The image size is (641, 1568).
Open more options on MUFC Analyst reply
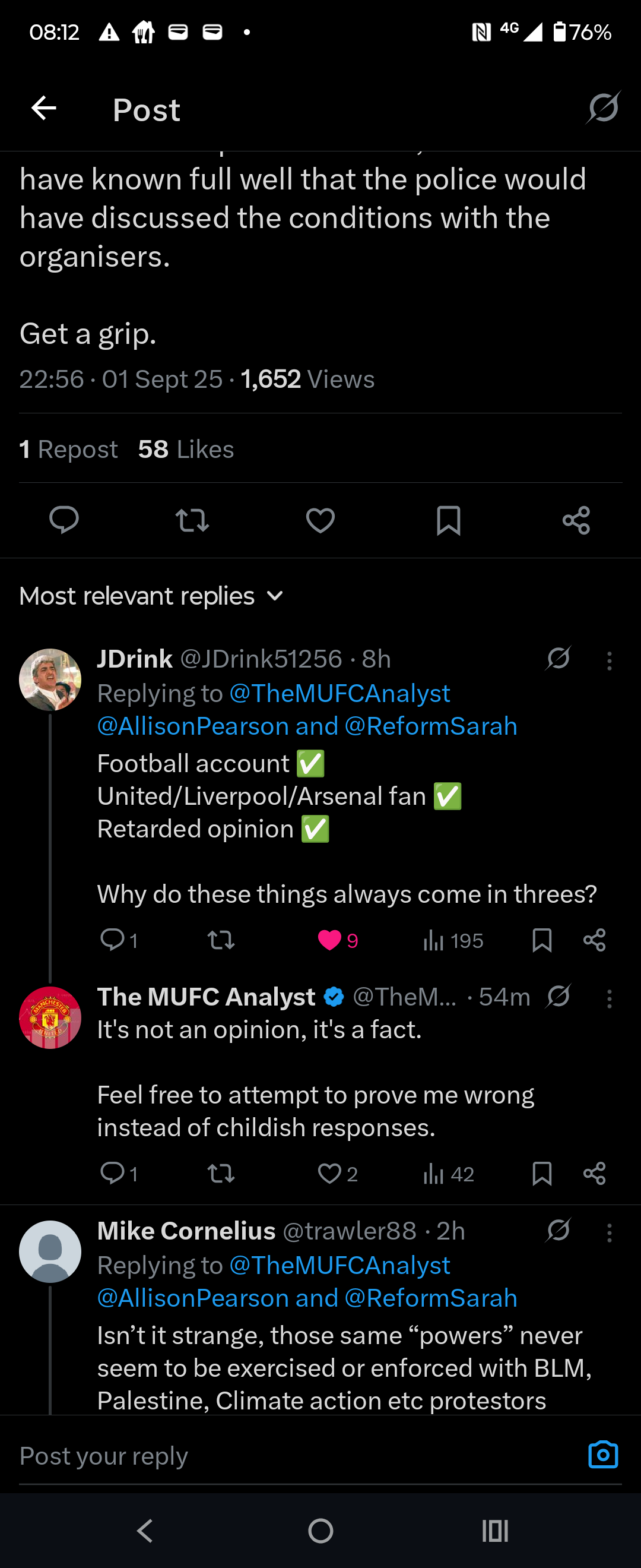[610, 998]
